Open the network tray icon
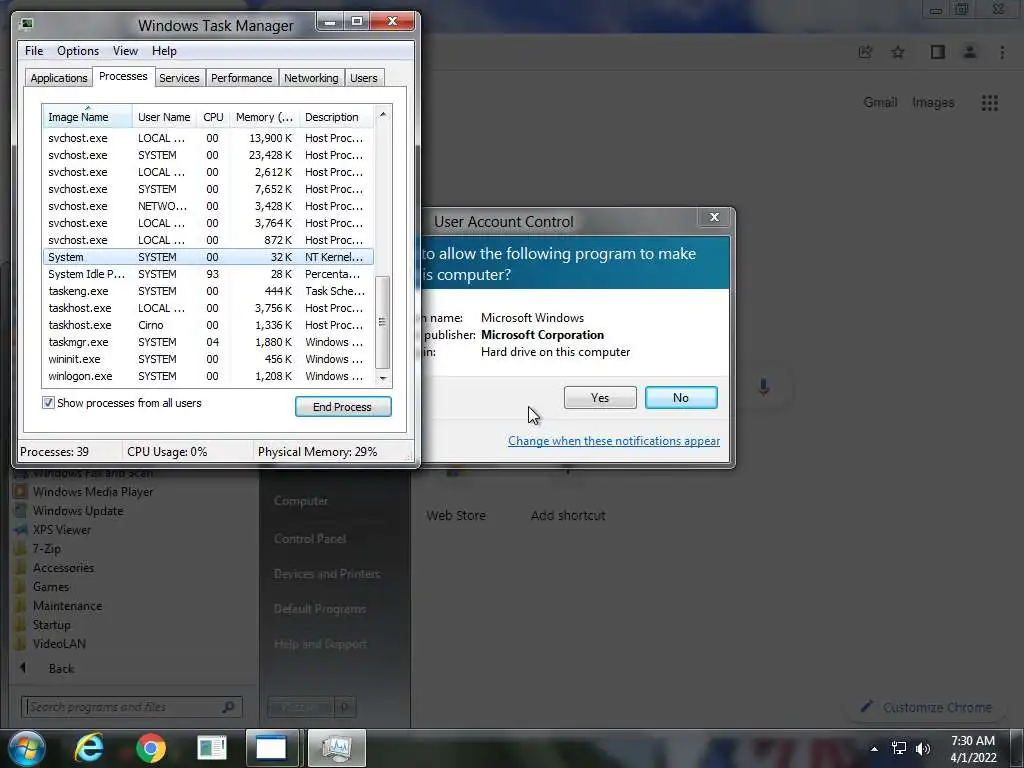 coord(899,748)
